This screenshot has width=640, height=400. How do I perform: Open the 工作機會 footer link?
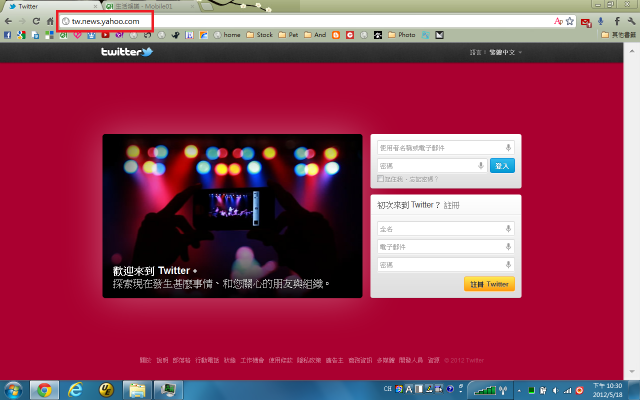pyautogui.click(x=252, y=360)
